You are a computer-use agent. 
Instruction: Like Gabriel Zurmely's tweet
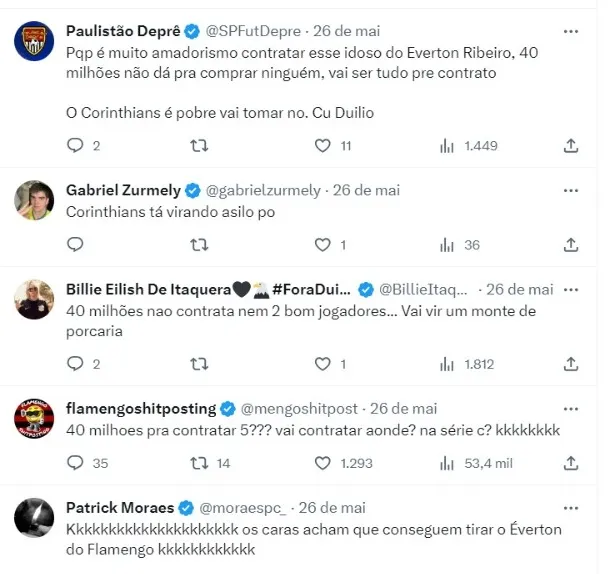322,245
